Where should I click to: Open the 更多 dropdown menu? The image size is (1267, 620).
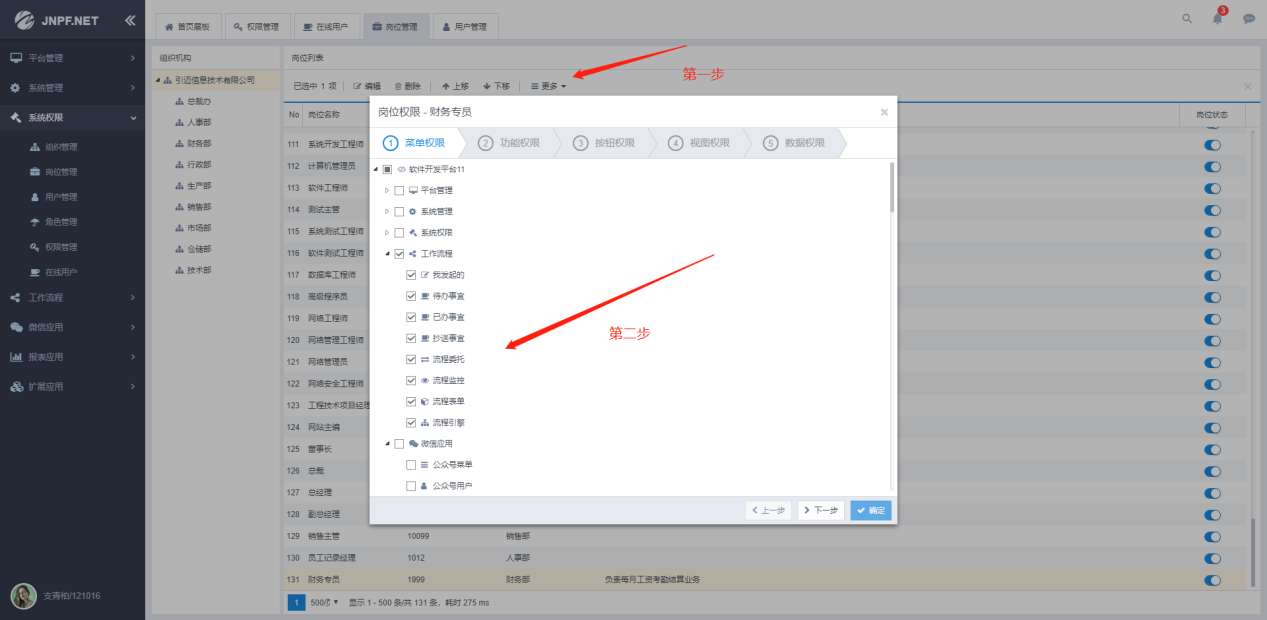(548, 86)
